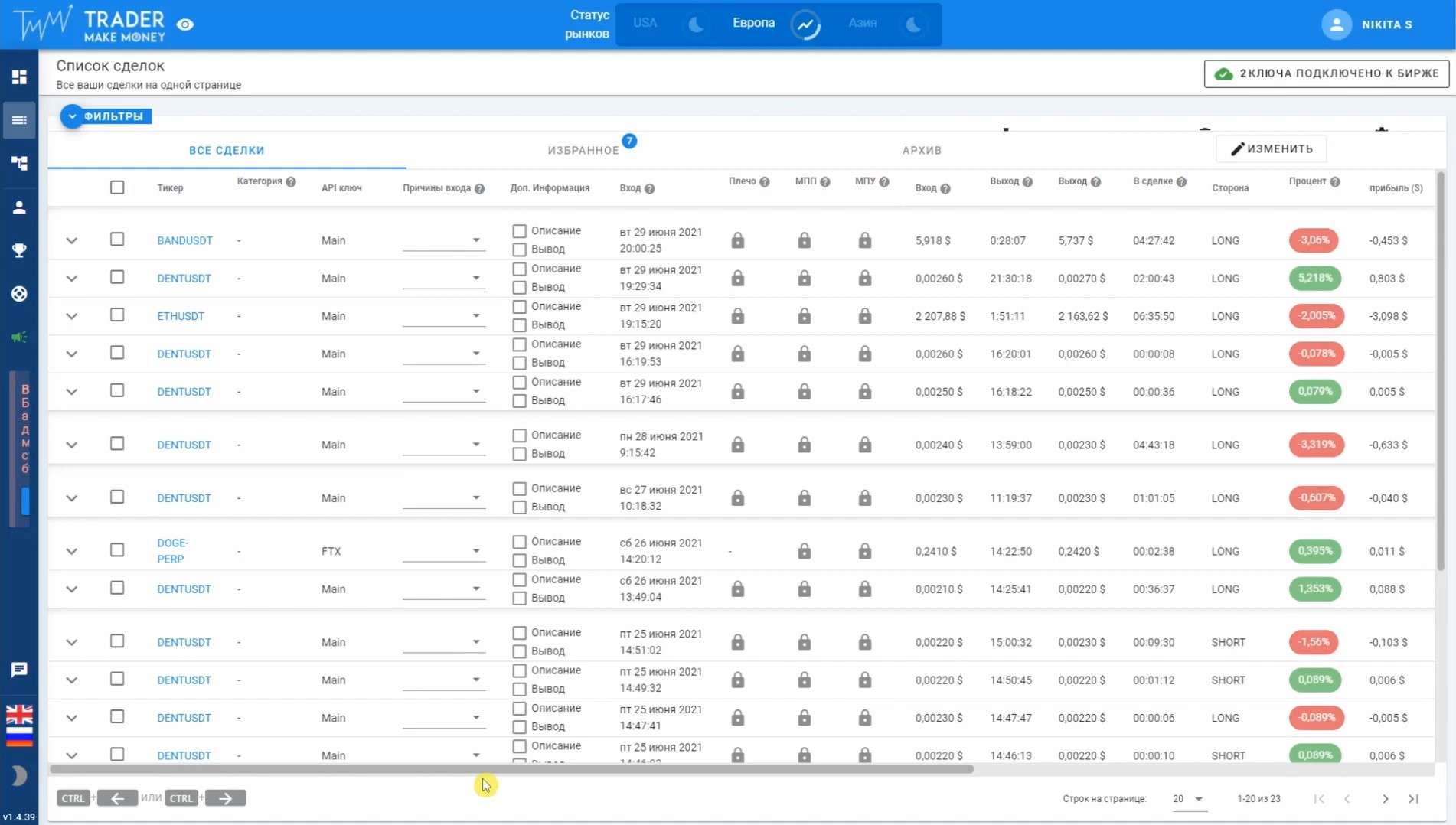Open entry reasons dropdown in ETHUSDT row
The height and width of the screenshot is (825, 1456).
click(x=444, y=315)
